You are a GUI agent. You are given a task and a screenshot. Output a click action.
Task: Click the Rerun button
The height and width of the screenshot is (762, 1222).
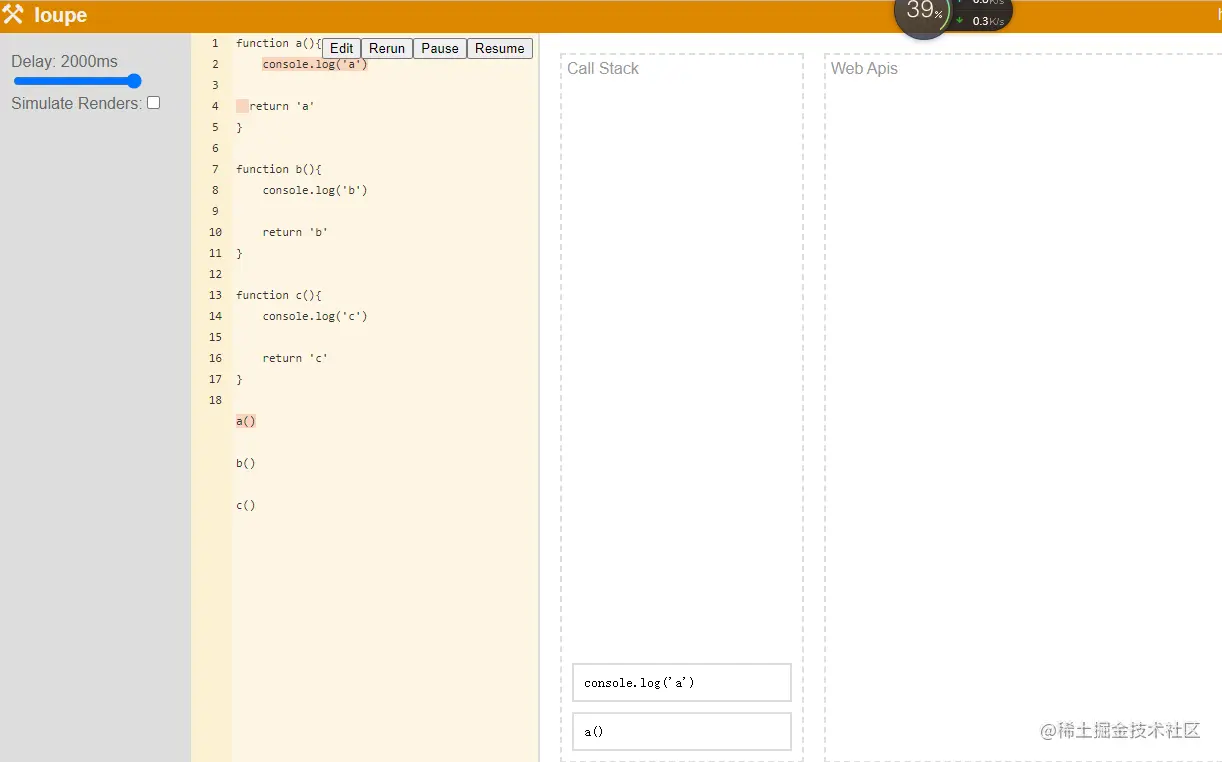387,48
